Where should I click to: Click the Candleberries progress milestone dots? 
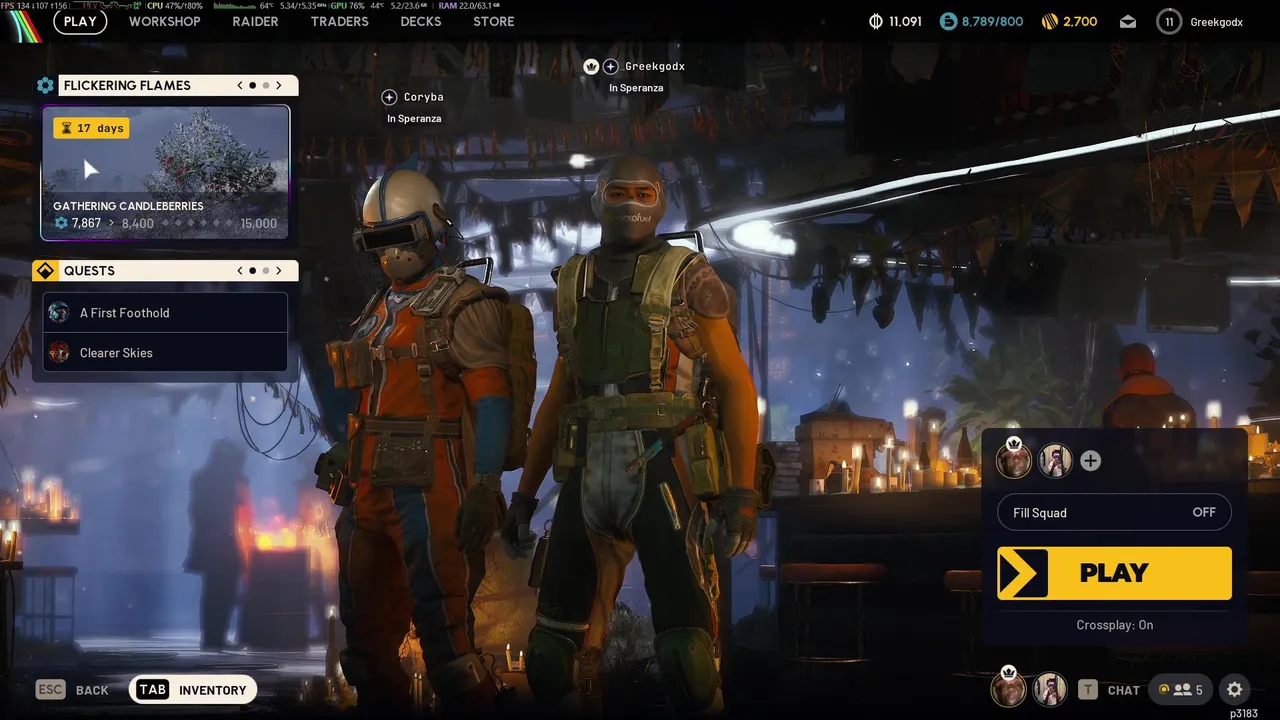tap(196, 224)
